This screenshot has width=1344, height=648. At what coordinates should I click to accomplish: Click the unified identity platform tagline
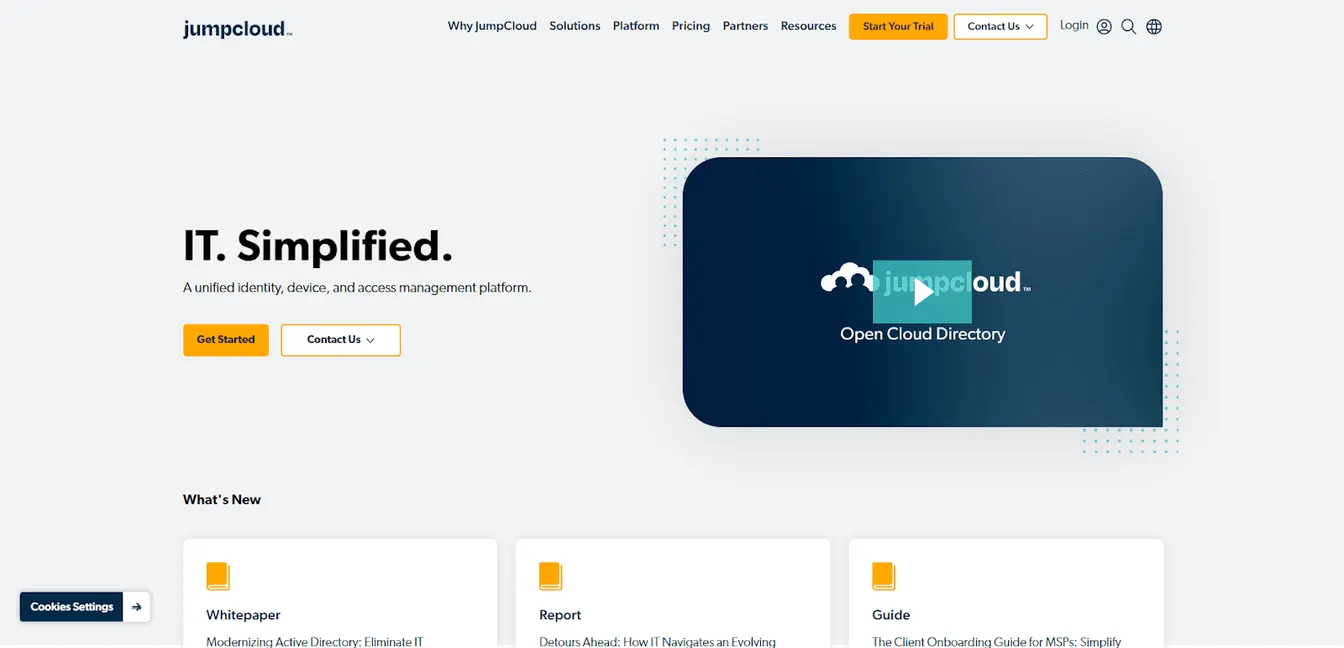(x=357, y=288)
